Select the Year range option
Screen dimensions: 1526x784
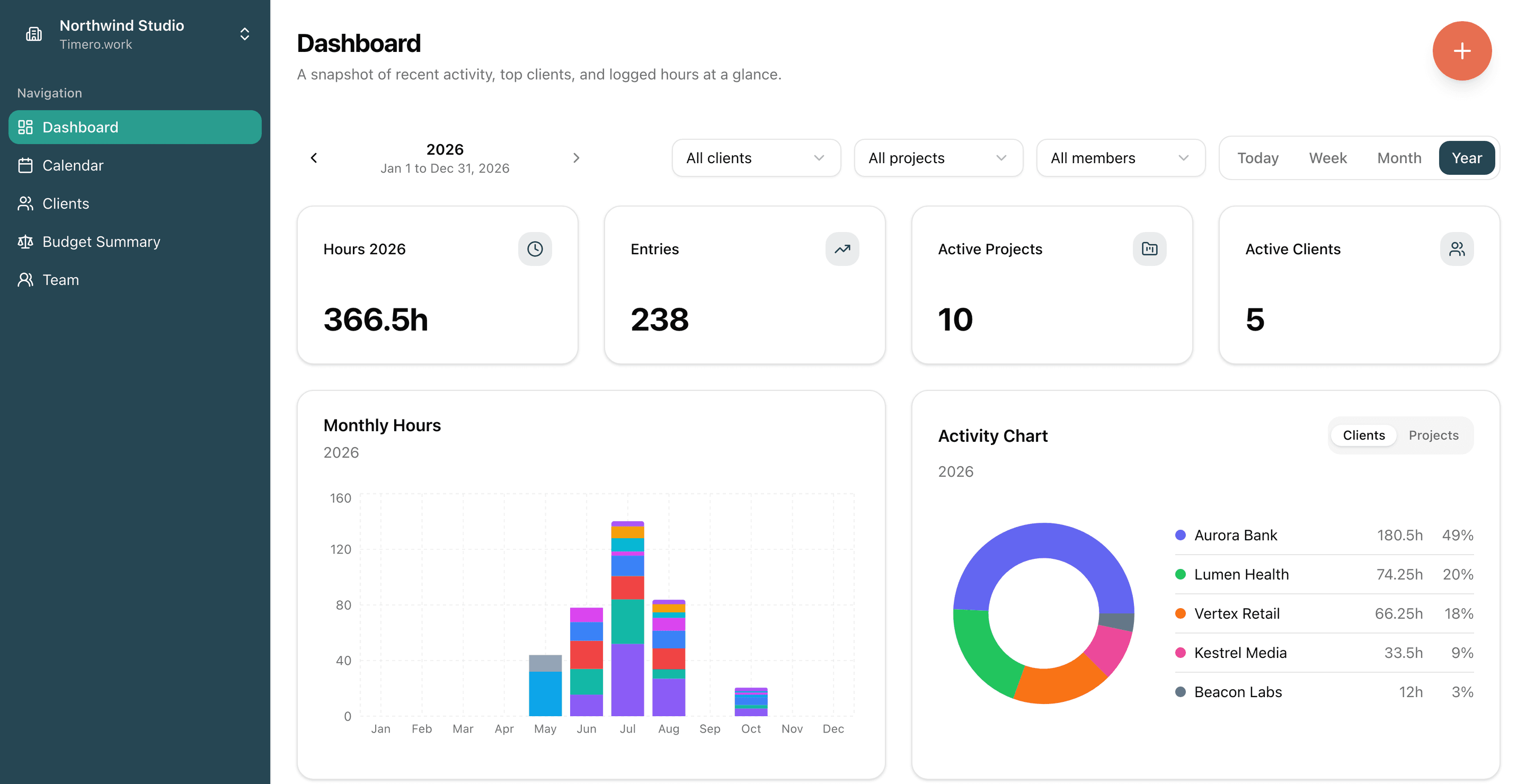[1467, 158]
